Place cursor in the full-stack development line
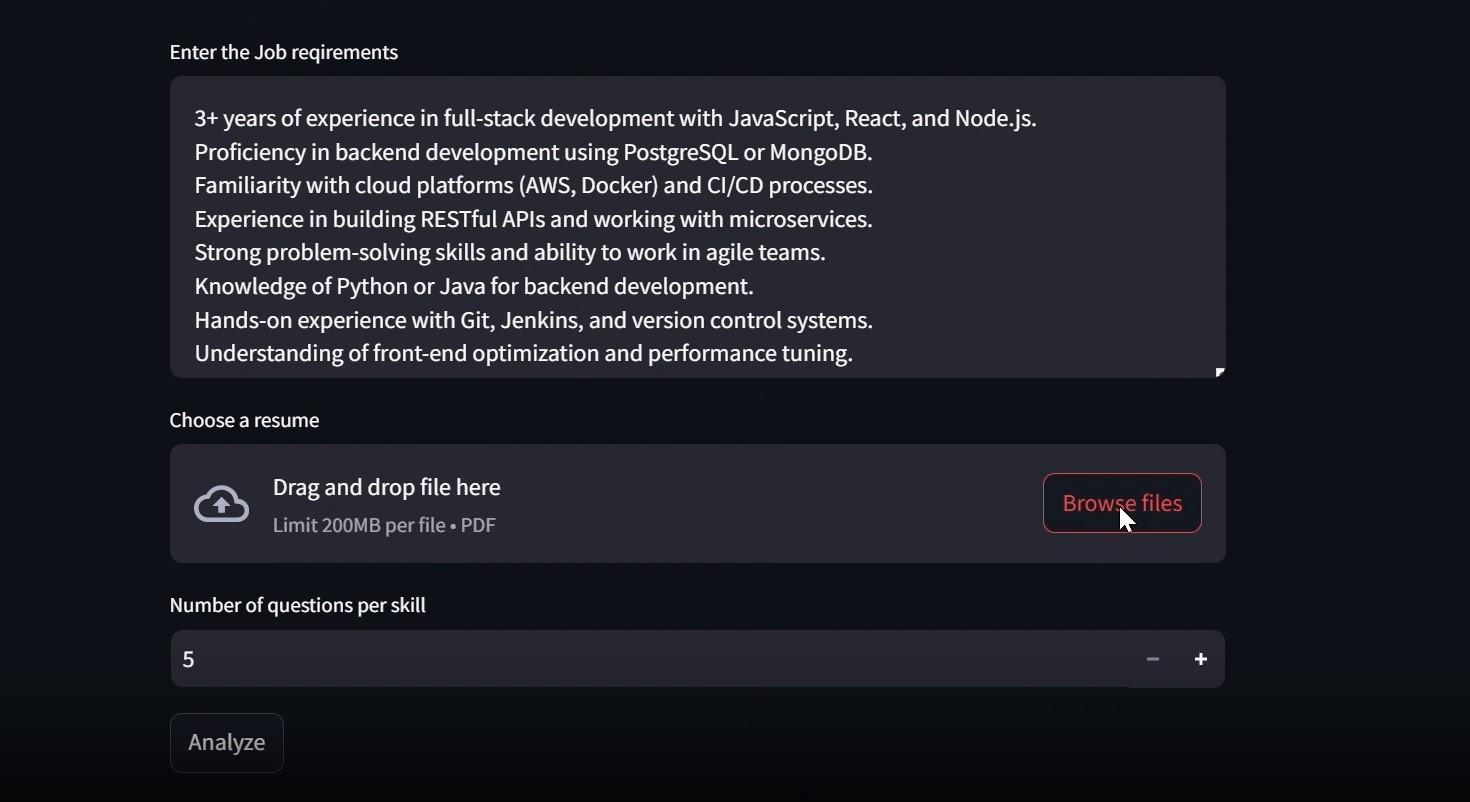This screenshot has width=1470, height=802. click(x=615, y=119)
